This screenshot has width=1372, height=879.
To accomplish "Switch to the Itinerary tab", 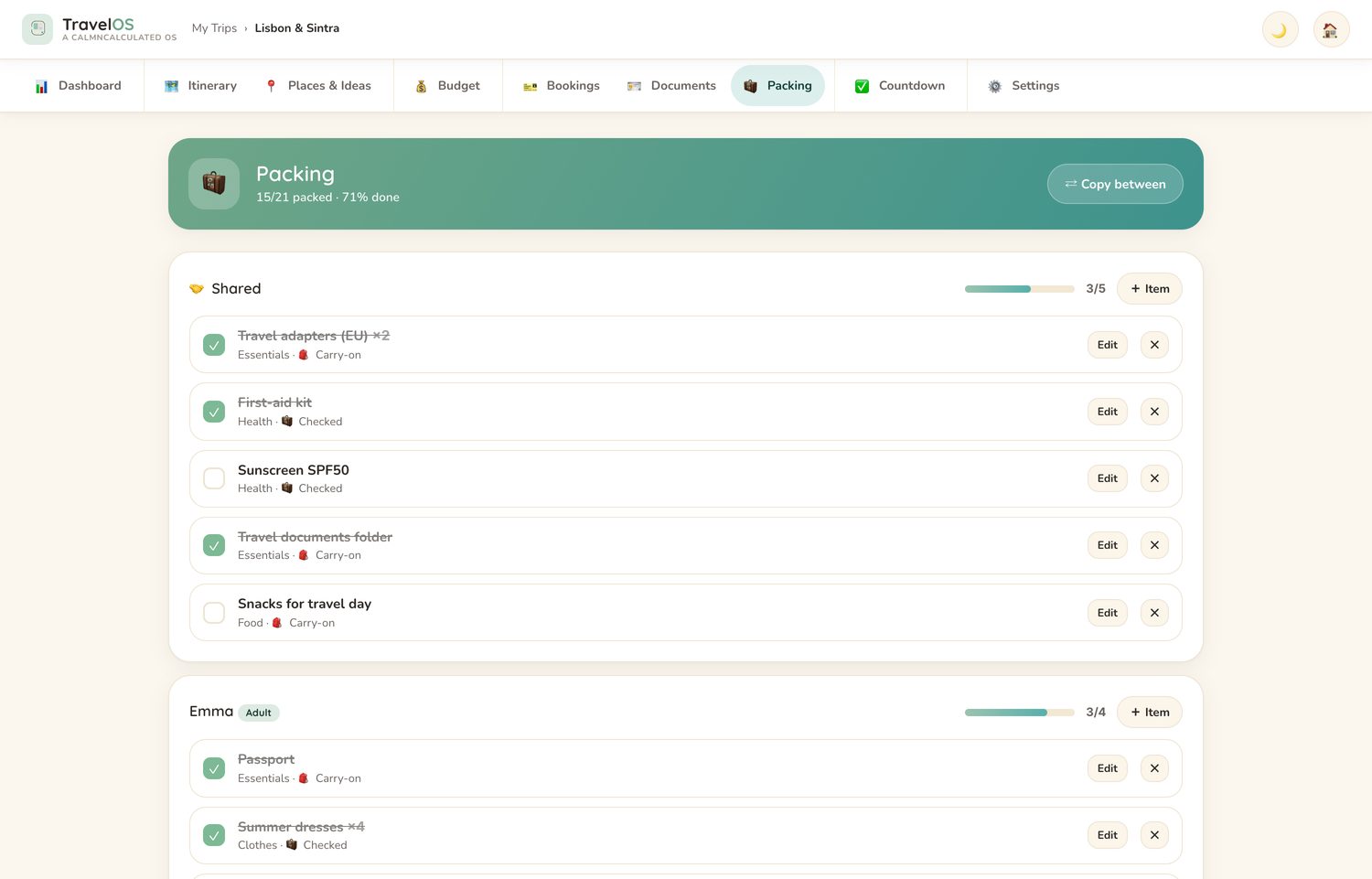I will (x=200, y=86).
